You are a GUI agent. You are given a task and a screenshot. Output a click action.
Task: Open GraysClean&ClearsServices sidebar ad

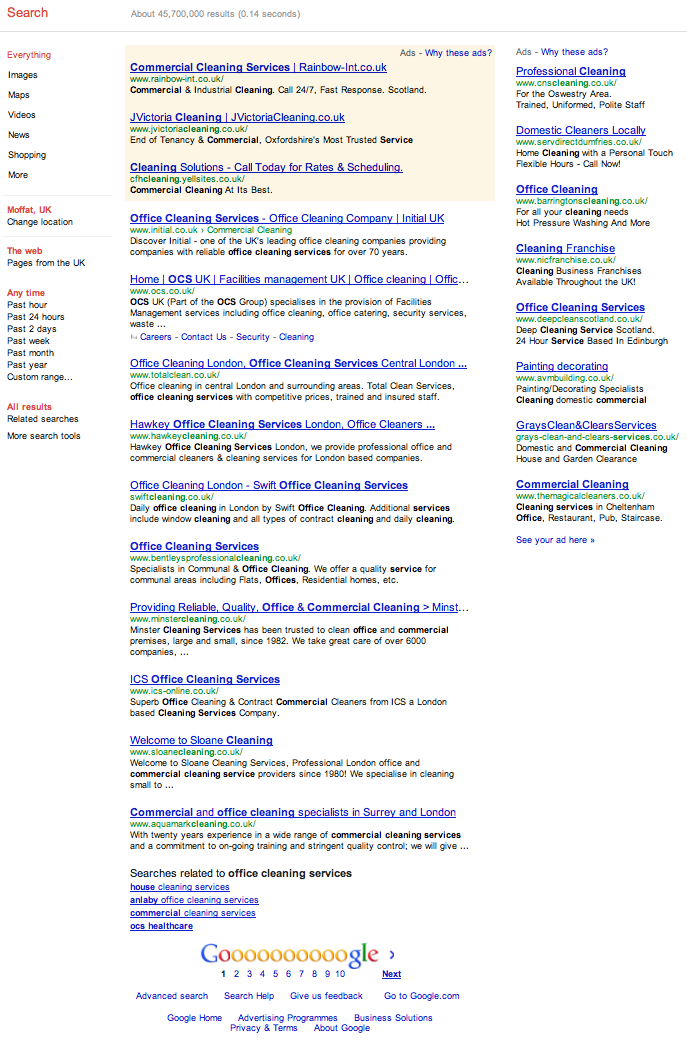click(586, 426)
